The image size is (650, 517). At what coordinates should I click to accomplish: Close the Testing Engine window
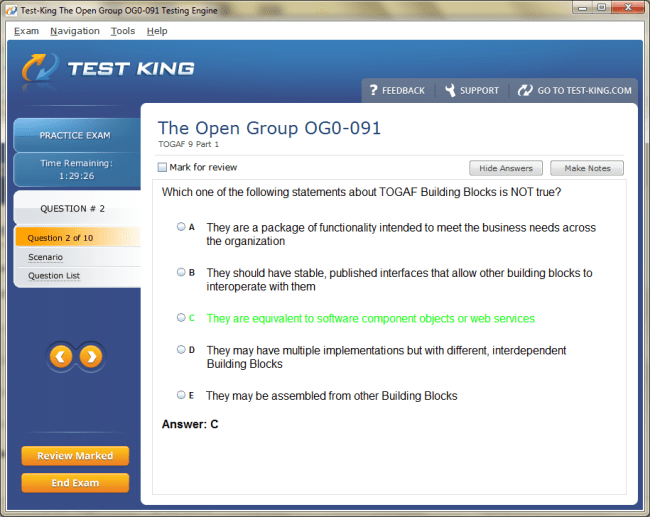(628, 8)
